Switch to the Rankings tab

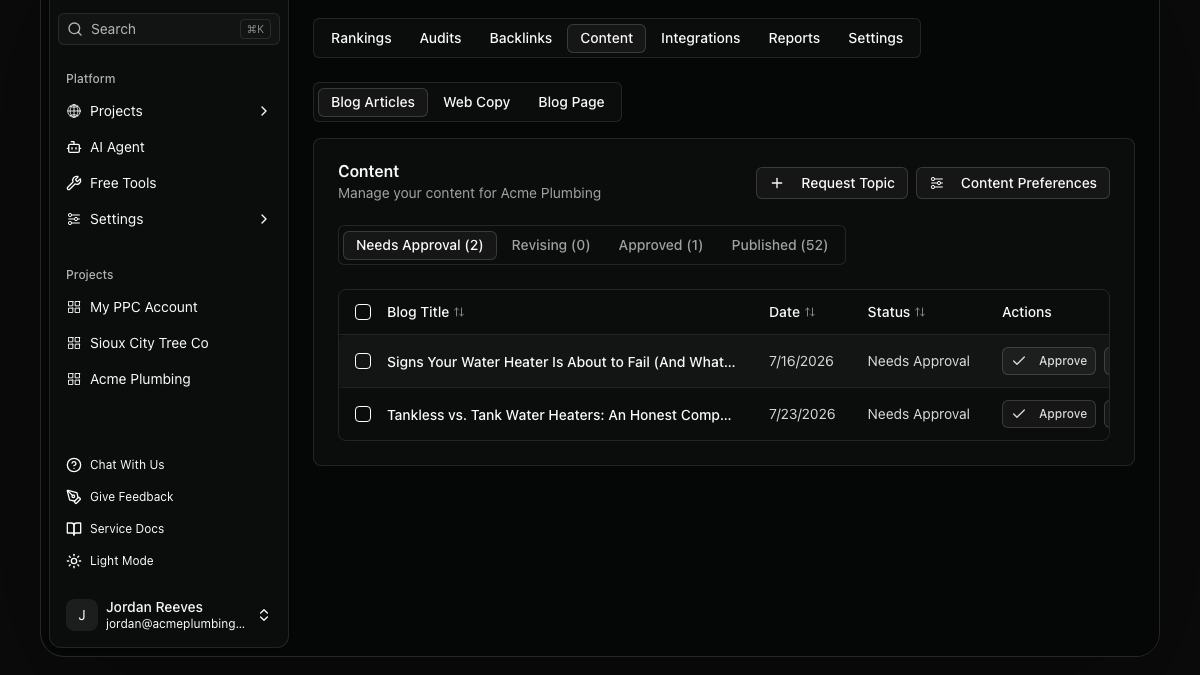361,38
